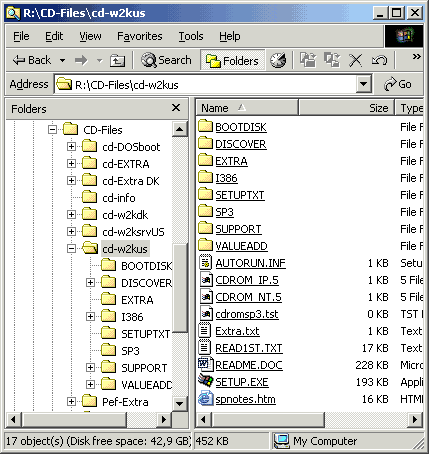Expand the cd-EXTRA tree node
Screen dimensions: 429x454
click(x=71, y=163)
